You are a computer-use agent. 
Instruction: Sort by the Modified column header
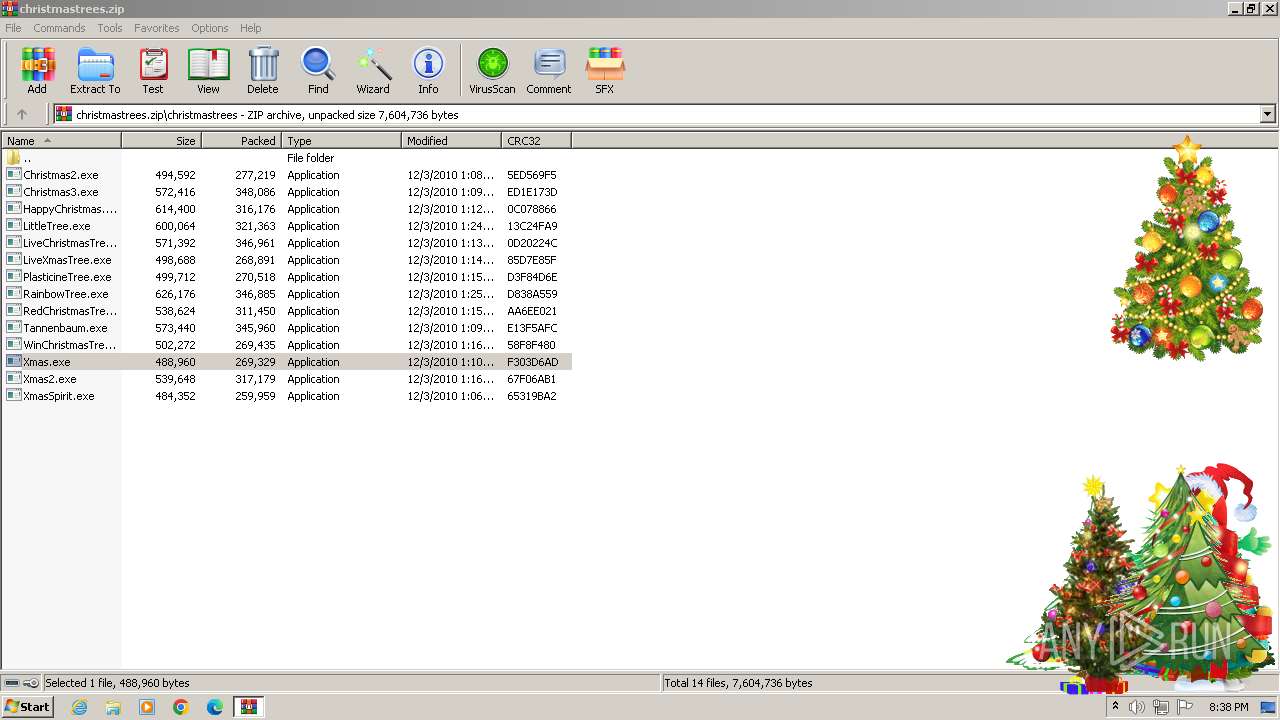(451, 141)
